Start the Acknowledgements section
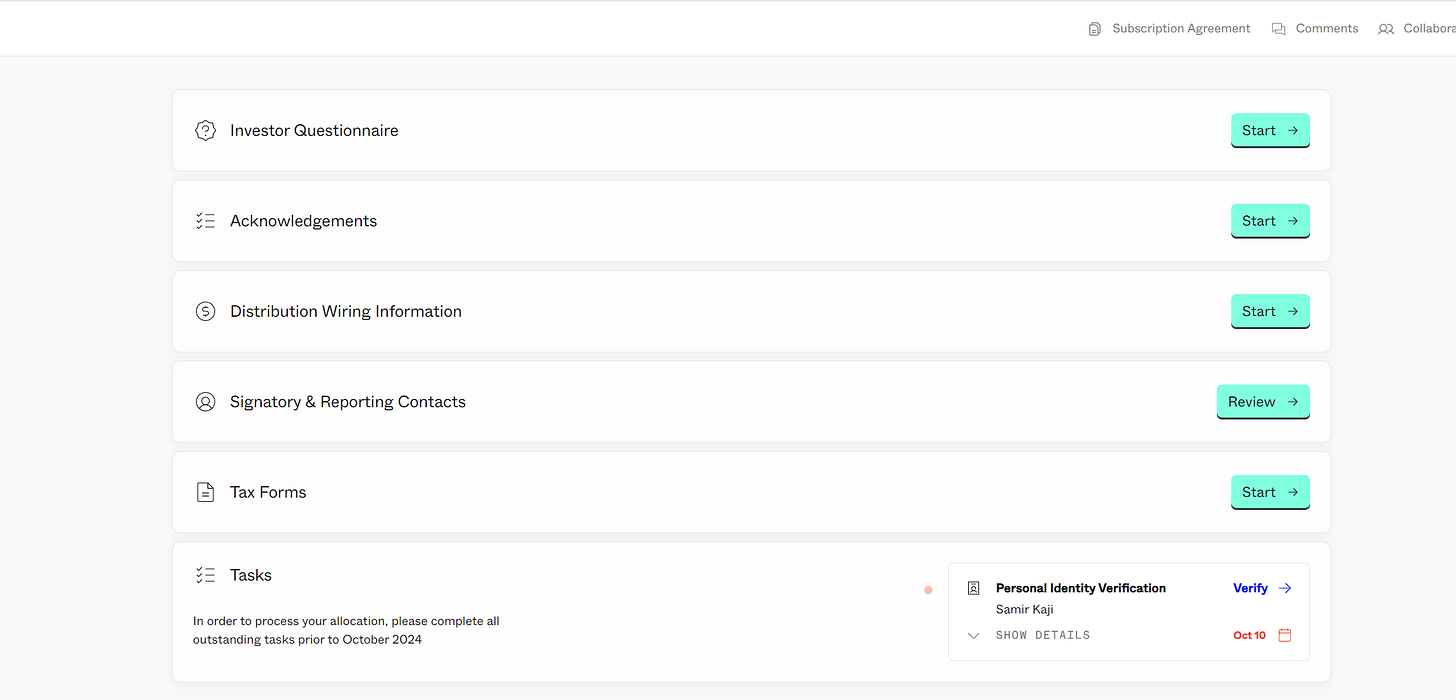The image size is (1456, 700). pos(1270,221)
